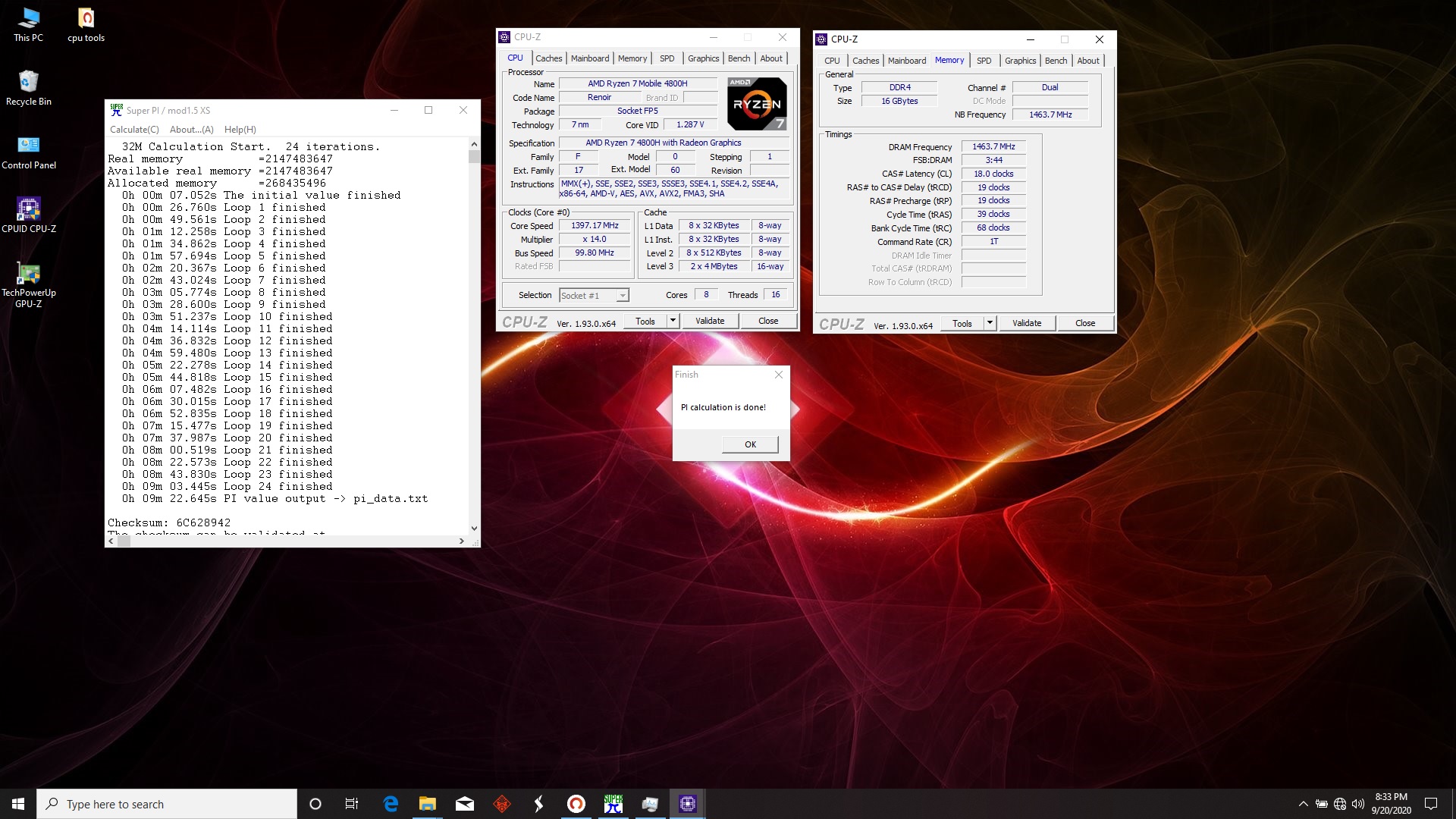Open network icon in system tray
The width and height of the screenshot is (1456, 819).
tap(1340, 804)
